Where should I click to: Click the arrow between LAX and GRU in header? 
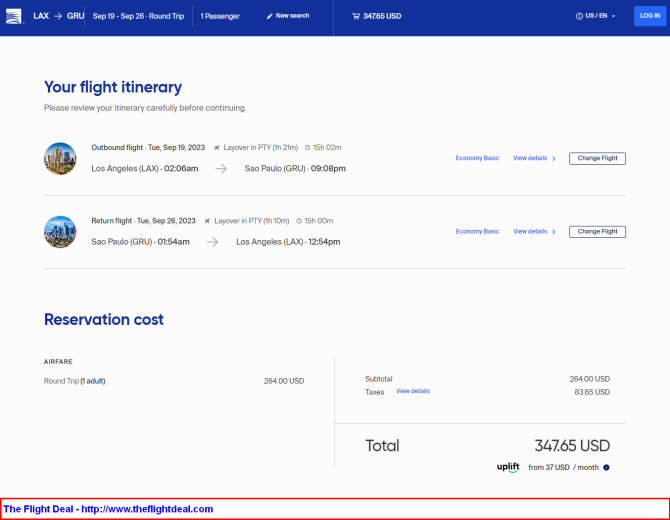[x=58, y=16]
